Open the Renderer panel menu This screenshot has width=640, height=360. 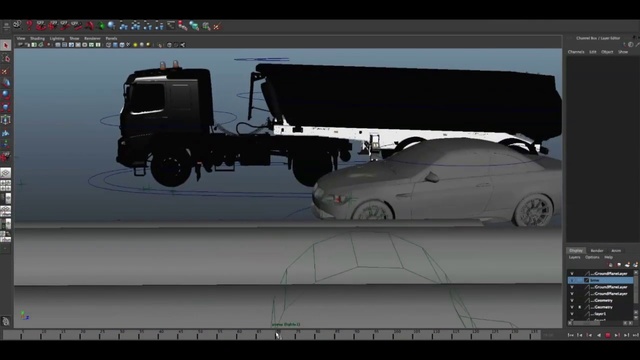[x=92, y=38]
